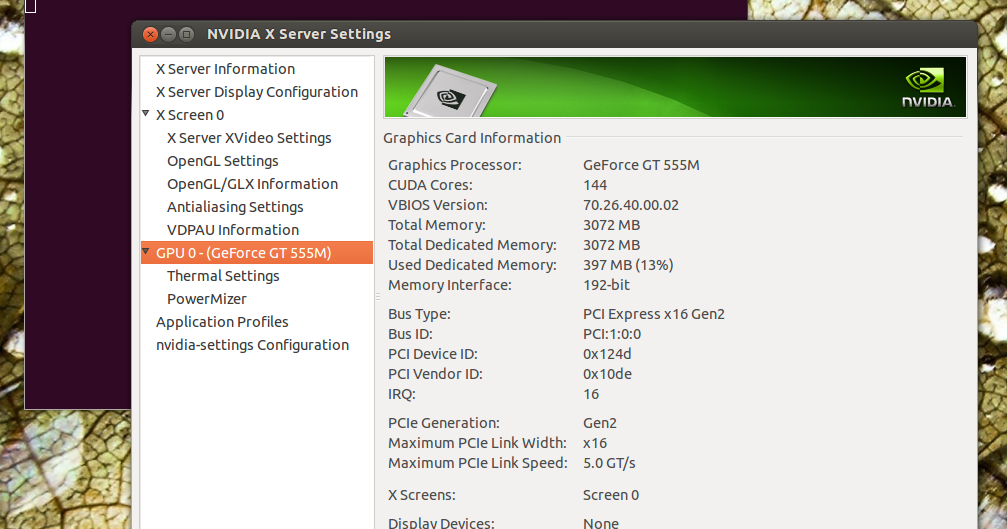Click the '397 MB (13%)' used memory value

[x=628, y=264]
